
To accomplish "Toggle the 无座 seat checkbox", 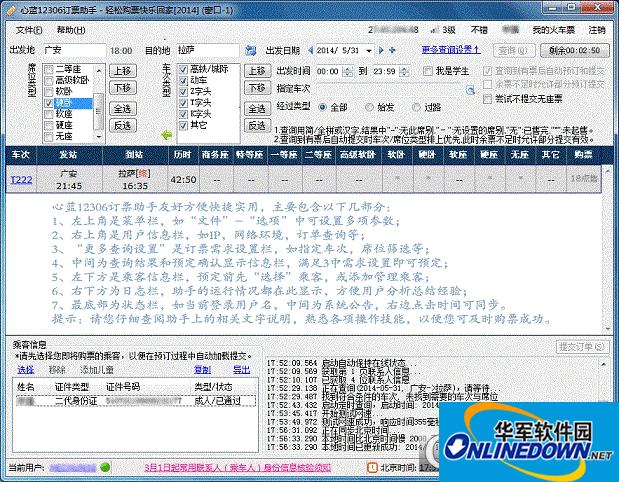I will [49, 137].
